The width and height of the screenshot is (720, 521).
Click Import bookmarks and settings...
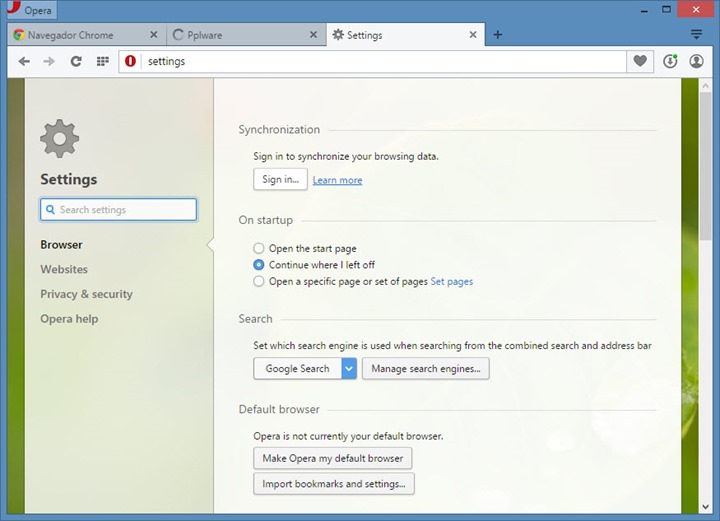tap(334, 484)
